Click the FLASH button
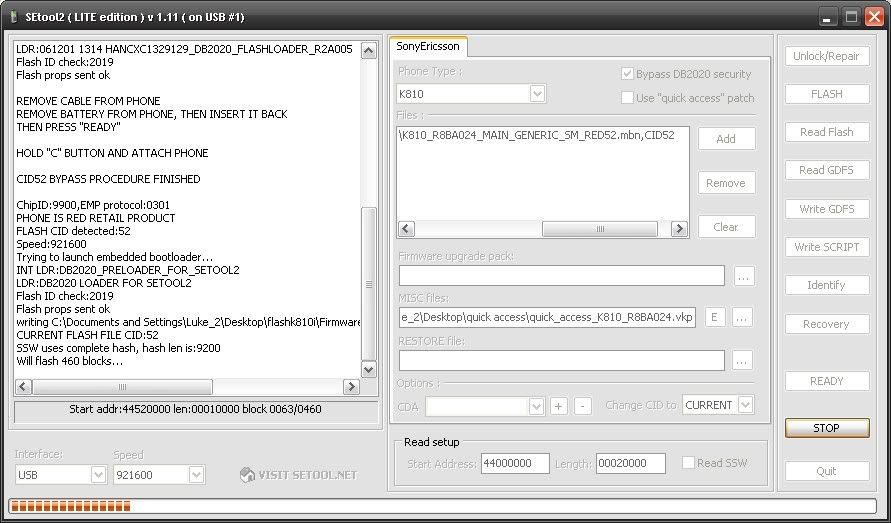The height and width of the screenshot is (523, 891). click(827, 94)
